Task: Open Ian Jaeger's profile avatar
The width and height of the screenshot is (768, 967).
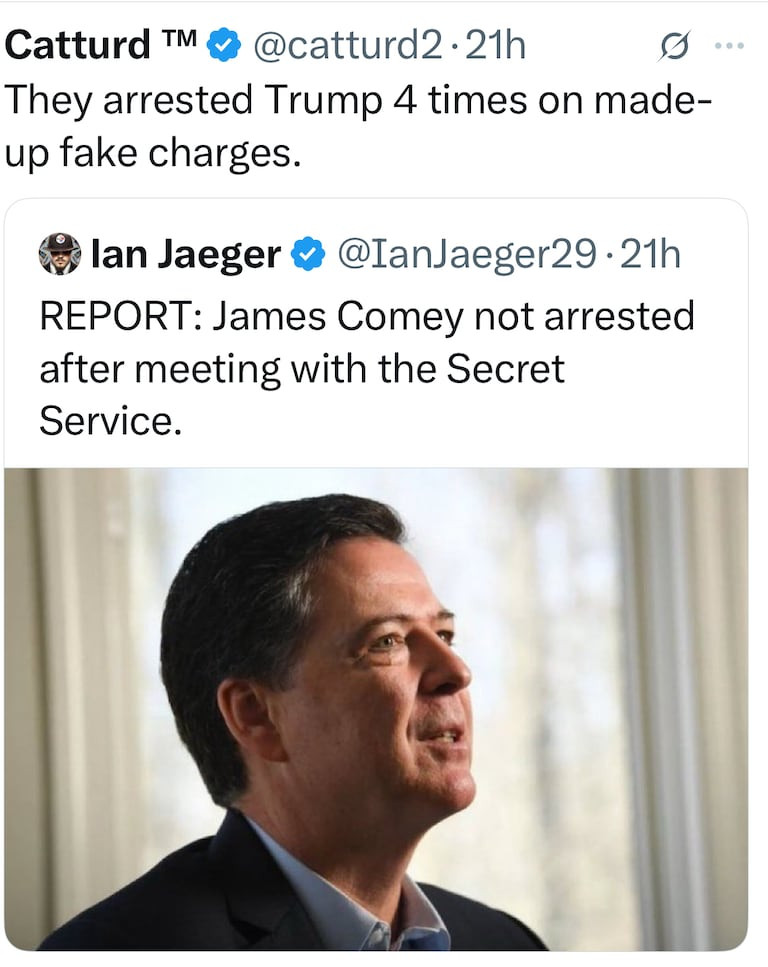Action: [x=60, y=255]
